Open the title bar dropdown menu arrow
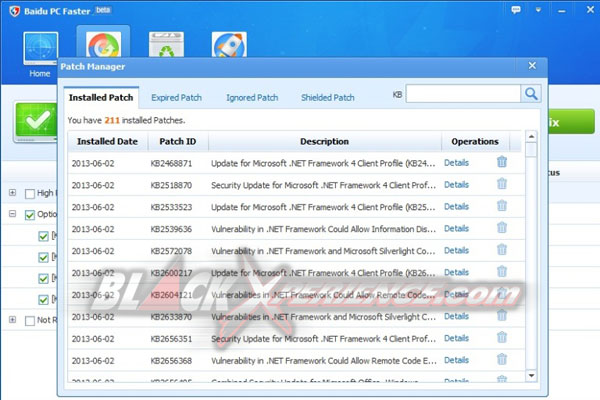Screen dimensions: 600x400 (538, 10)
